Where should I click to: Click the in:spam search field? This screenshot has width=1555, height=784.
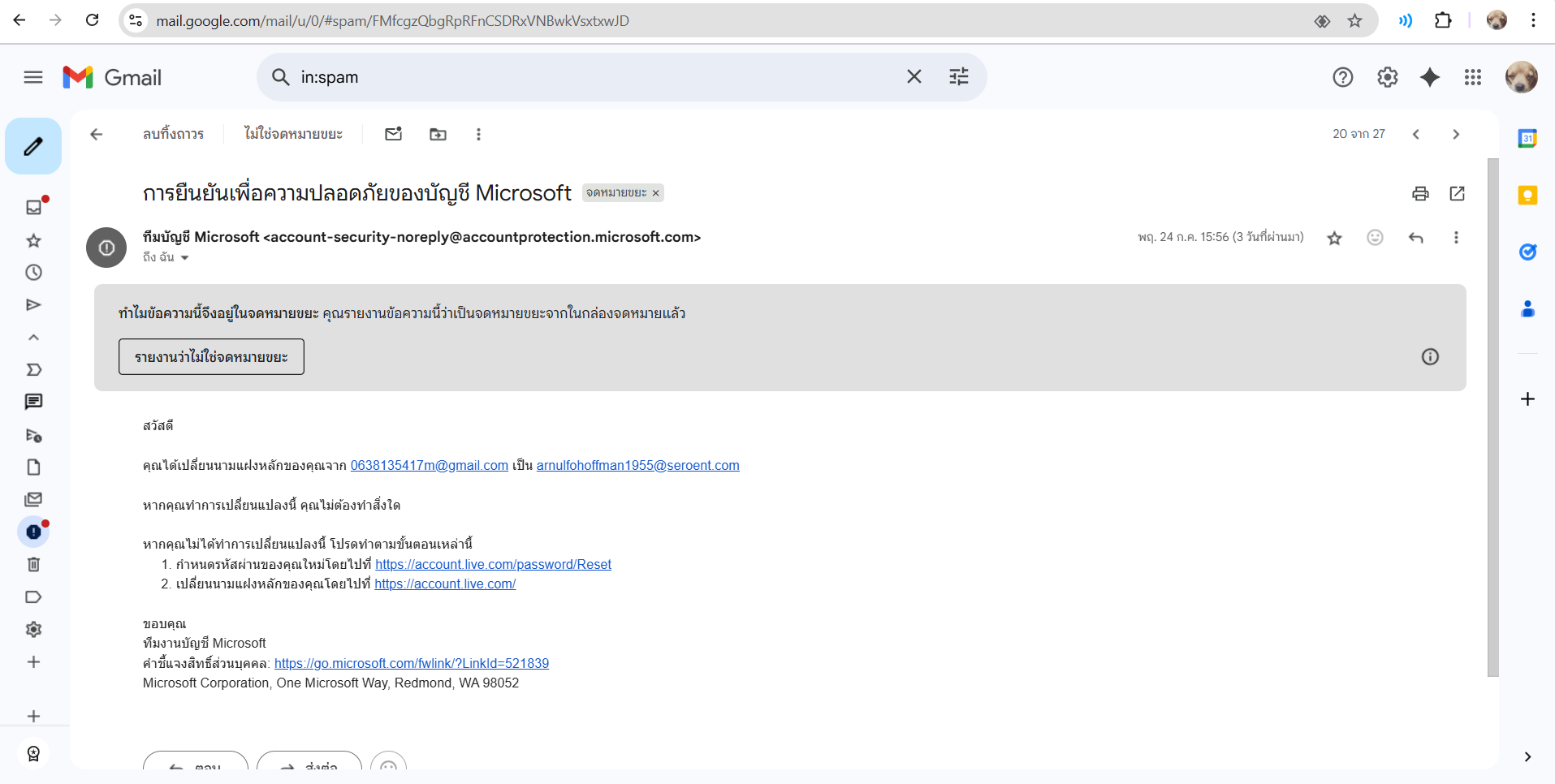pos(597,77)
